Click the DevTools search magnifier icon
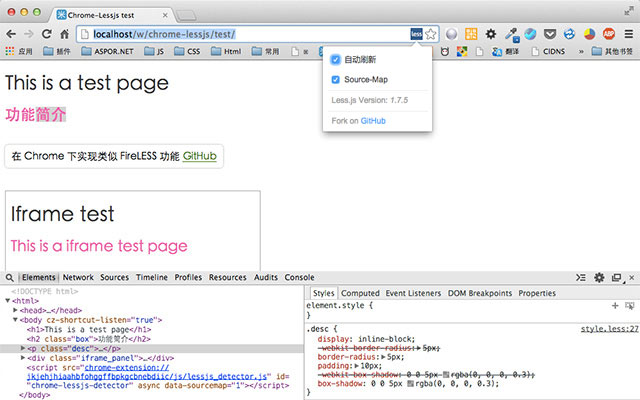 (x=9, y=278)
